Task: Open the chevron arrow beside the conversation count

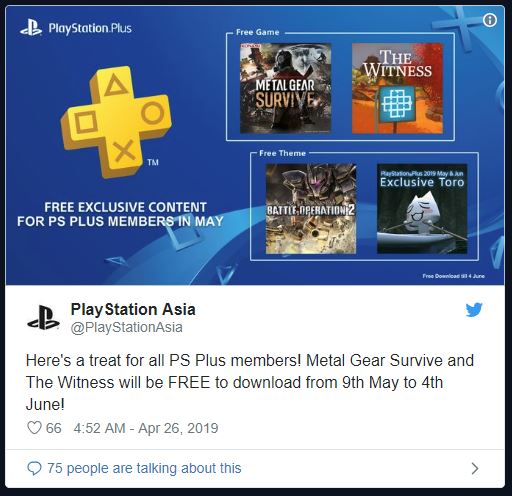Action: pyautogui.click(x=475, y=468)
